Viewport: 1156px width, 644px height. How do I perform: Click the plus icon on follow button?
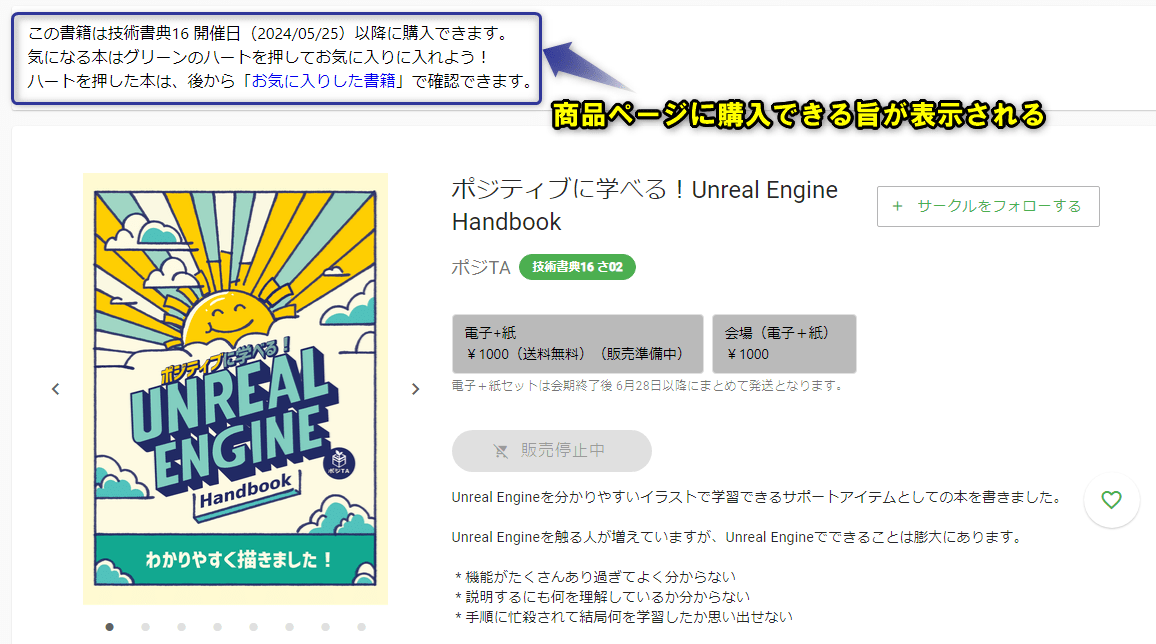(897, 206)
